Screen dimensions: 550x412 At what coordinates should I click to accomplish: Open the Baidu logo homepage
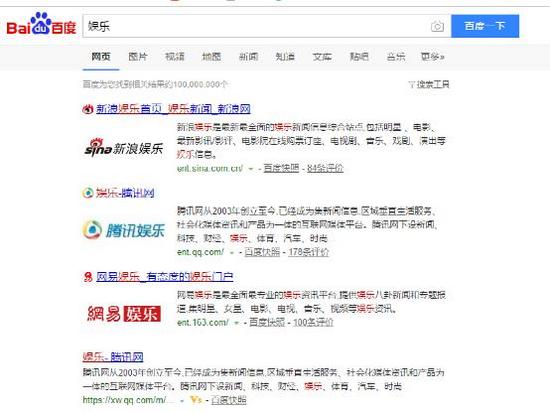pos(41,24)
